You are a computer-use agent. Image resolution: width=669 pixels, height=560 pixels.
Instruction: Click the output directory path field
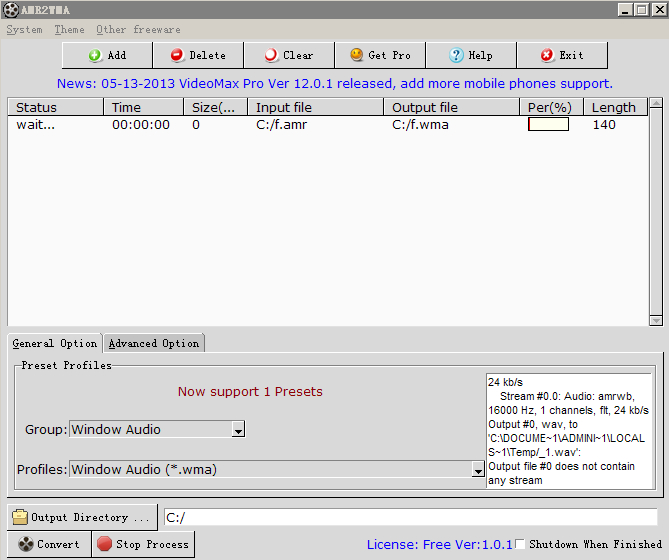coord(410,517)
